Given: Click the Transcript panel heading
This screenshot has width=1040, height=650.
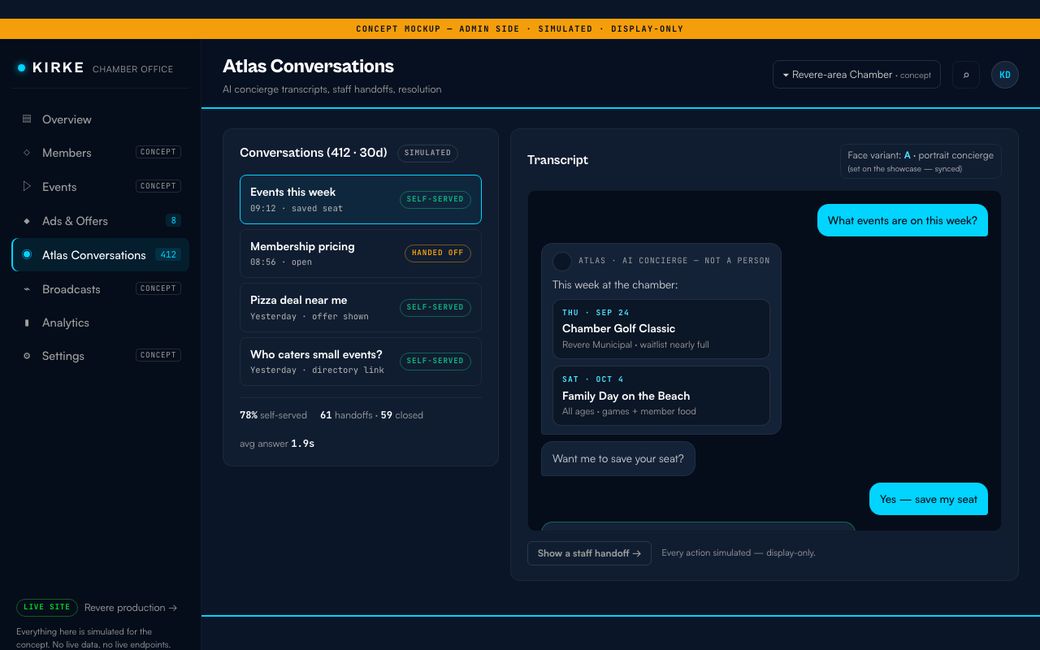Looking at the screenshot, I should (x=557, y=160).
